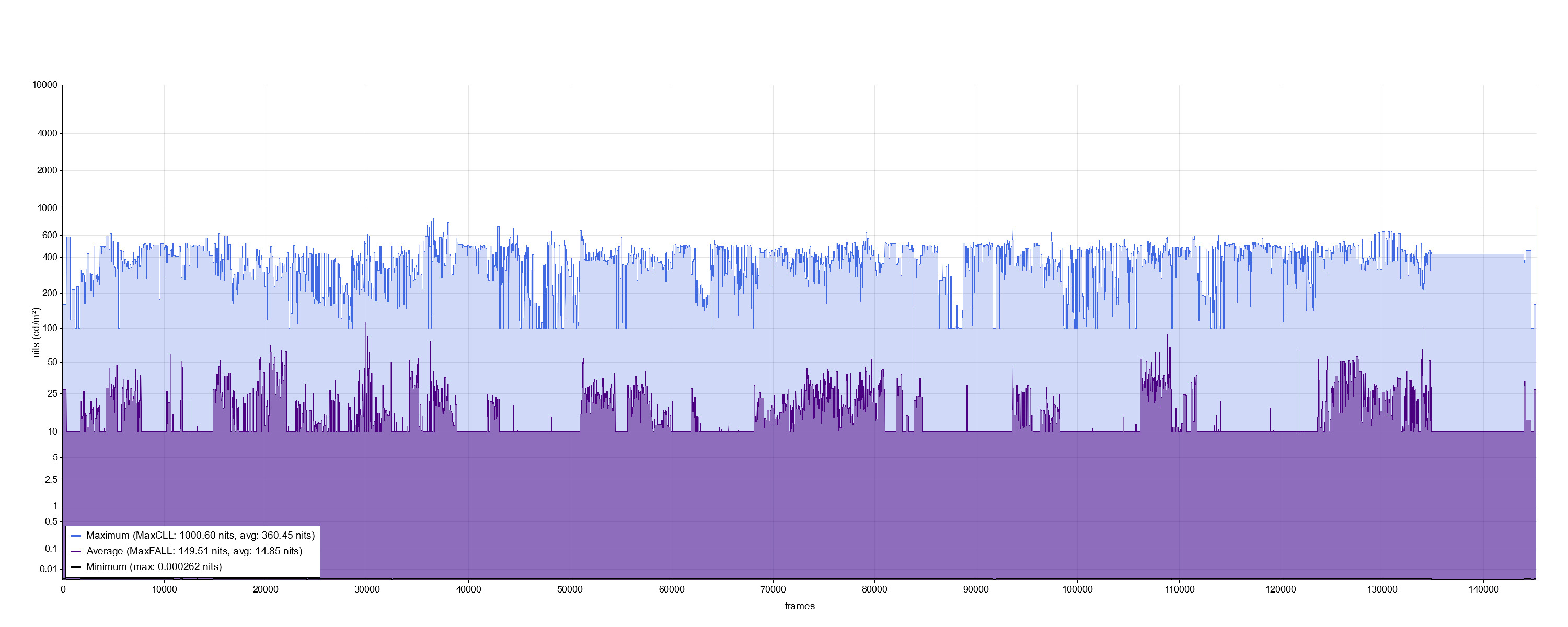Viewport: 1568px width, 627px height.
Task: Click the 30000 x-axis tick label
Action: point(367,590)
